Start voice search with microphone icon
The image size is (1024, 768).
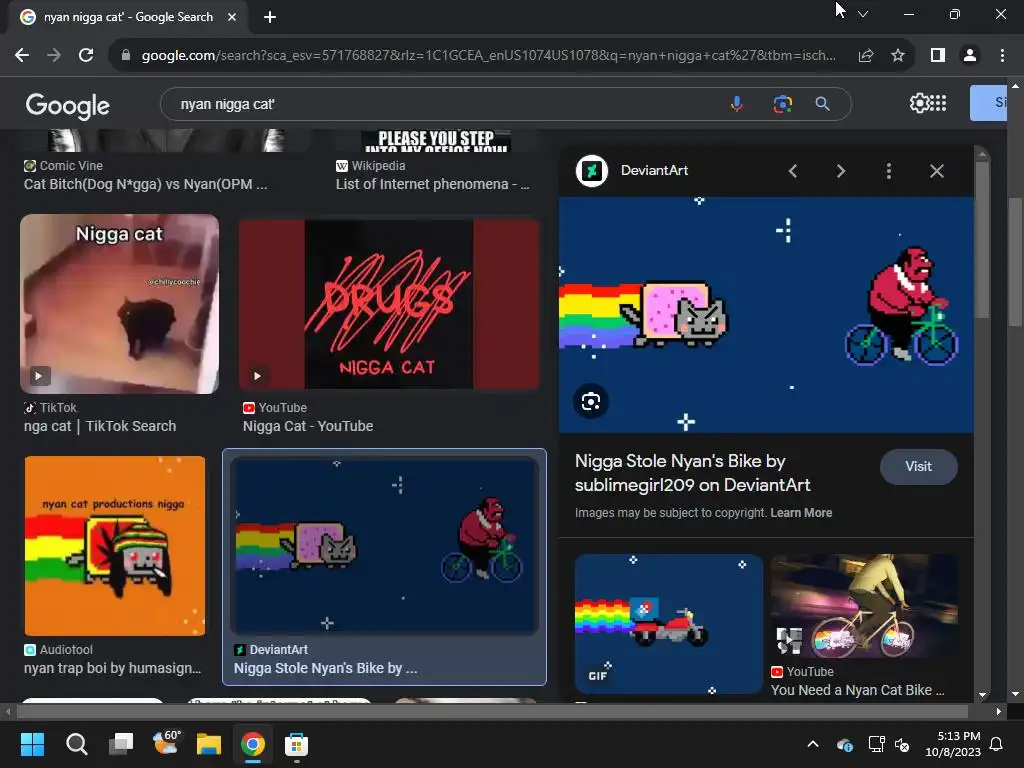[x=737, y=104]
